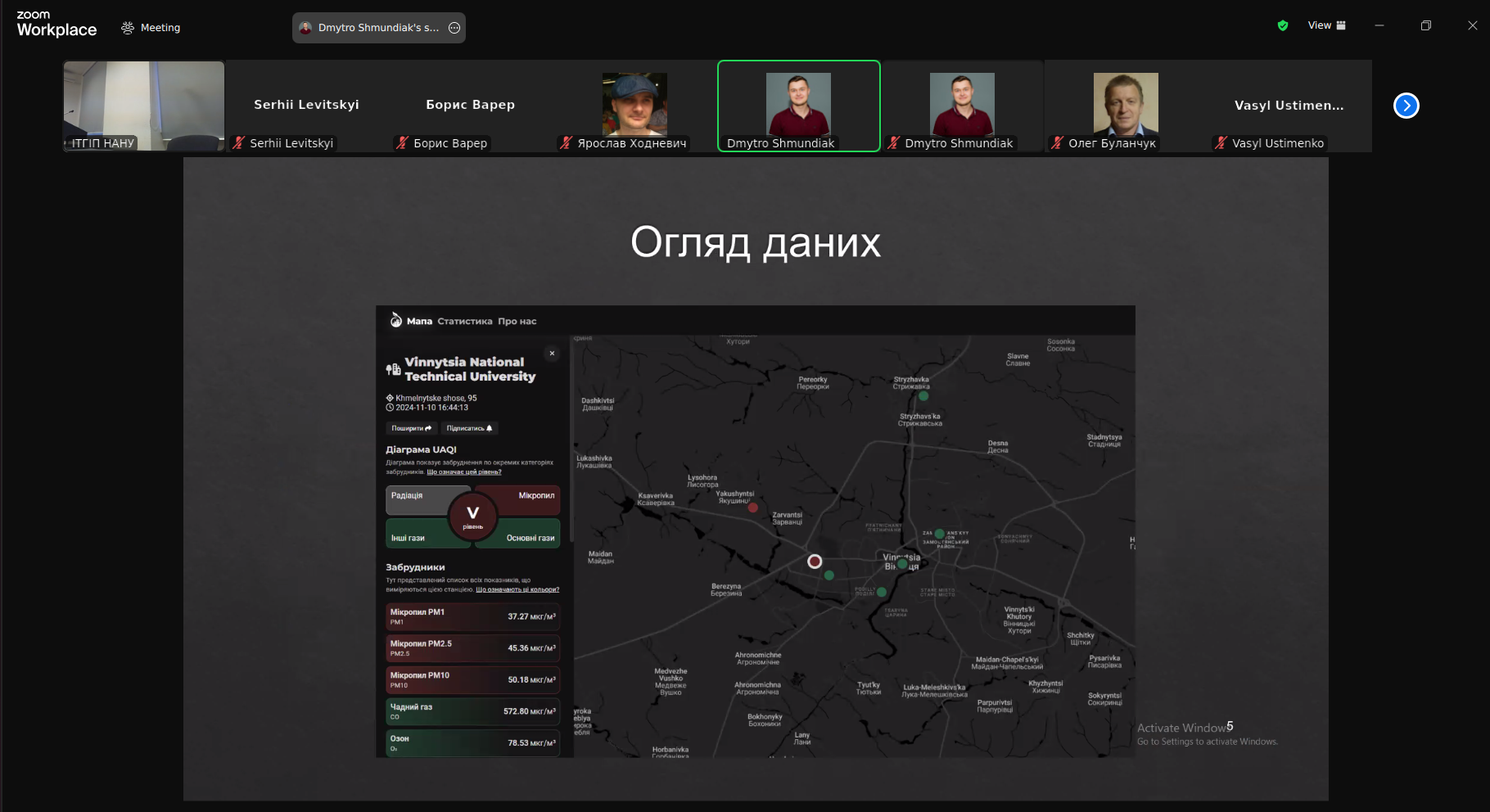This screenshot has width=1490, height=812.
Task: Click the Vinnytsia National Technical University title
Action: pyautogui.click(x=470, y=369)
